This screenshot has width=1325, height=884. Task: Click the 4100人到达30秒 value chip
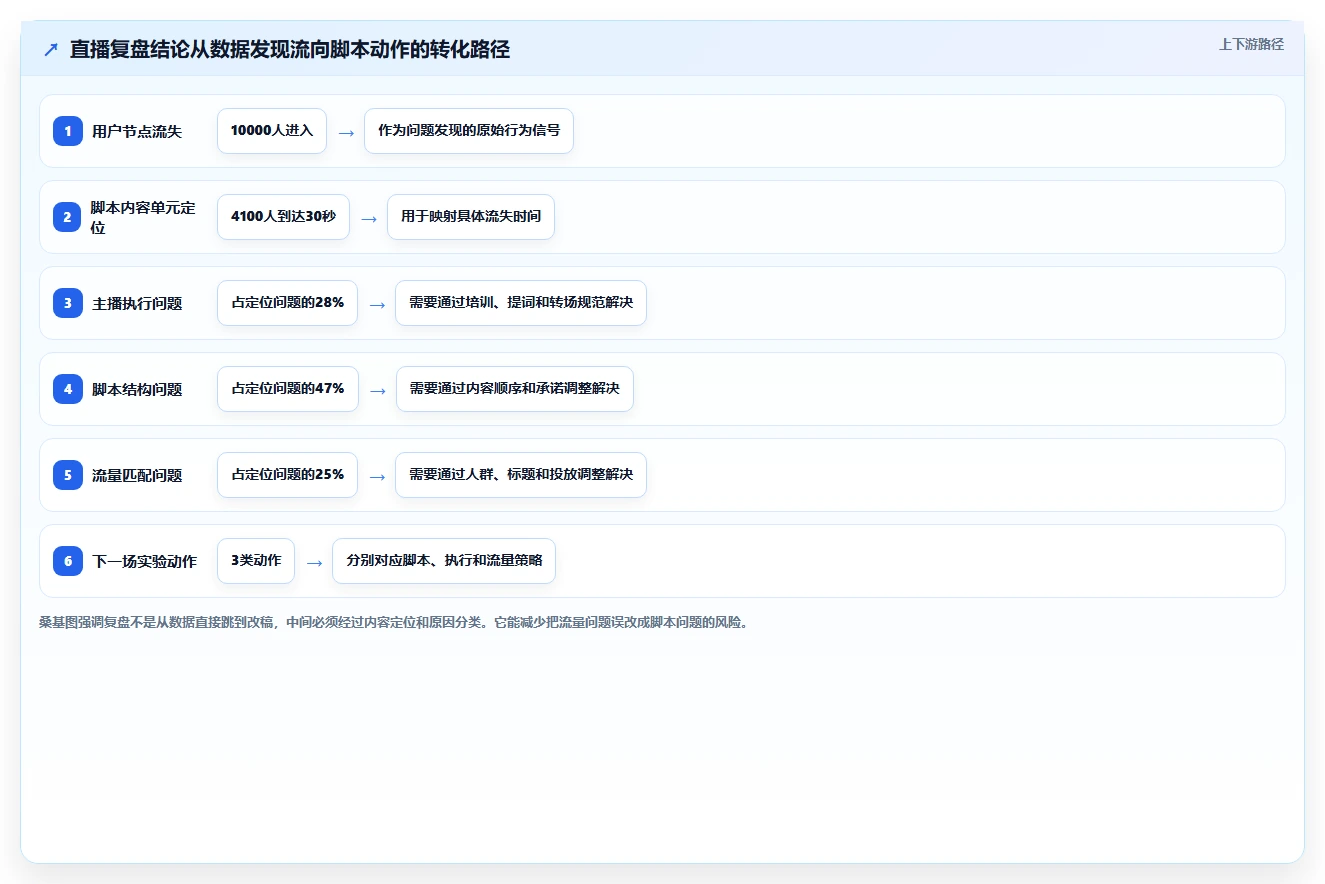pos(283,217)
